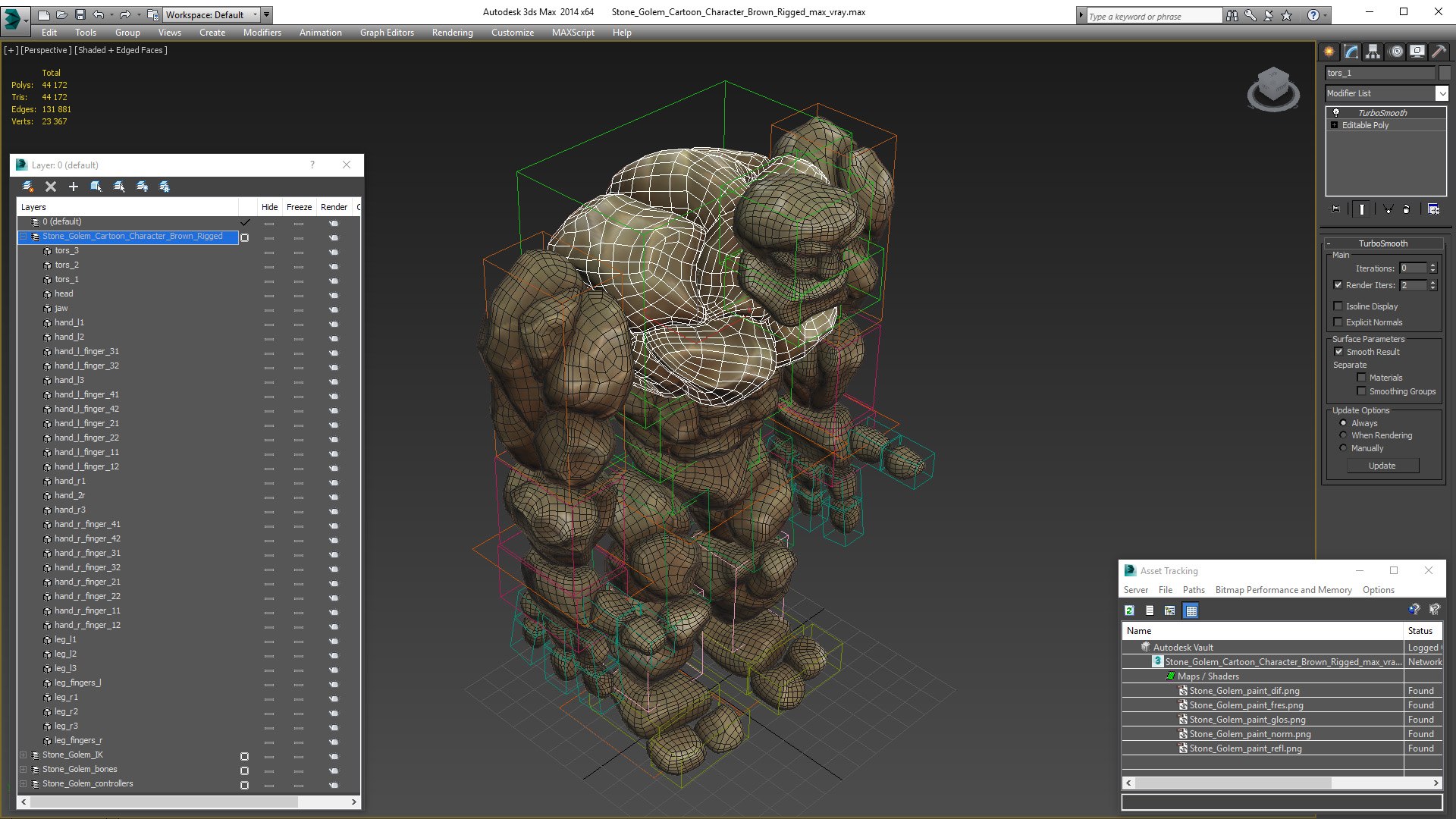Click the object color swatch beside tors_1

(x=1444, y=73)
